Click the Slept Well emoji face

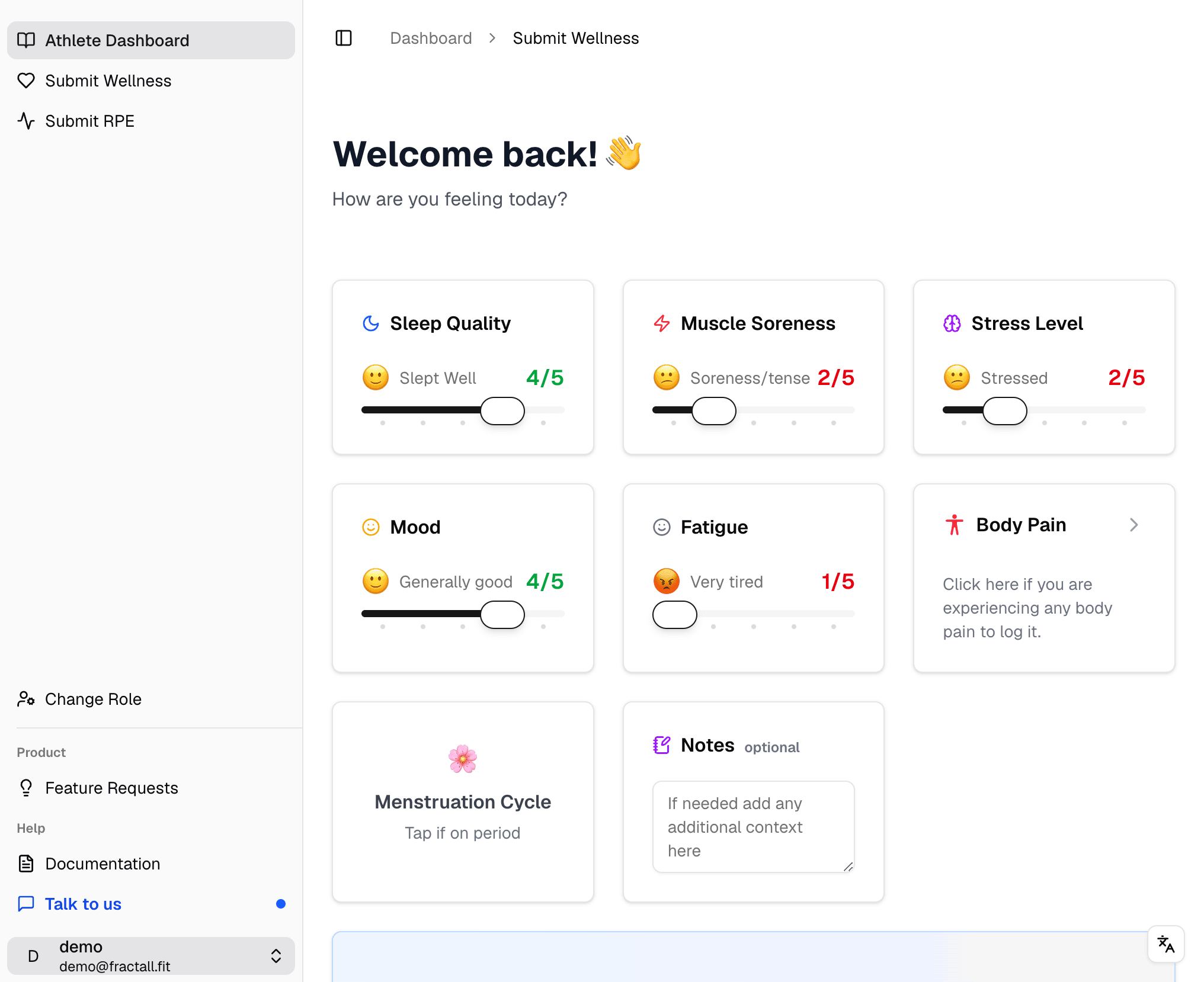(376, 377)
